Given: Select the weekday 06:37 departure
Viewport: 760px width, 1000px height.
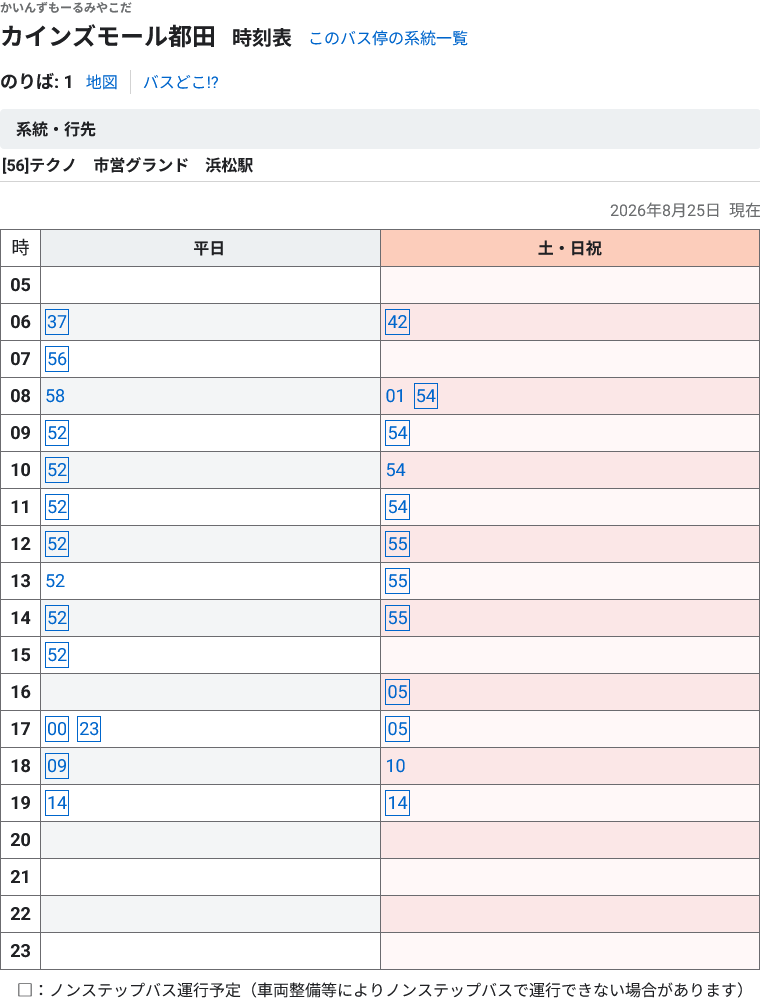Looking at the screenshot, I should (57, 322).
